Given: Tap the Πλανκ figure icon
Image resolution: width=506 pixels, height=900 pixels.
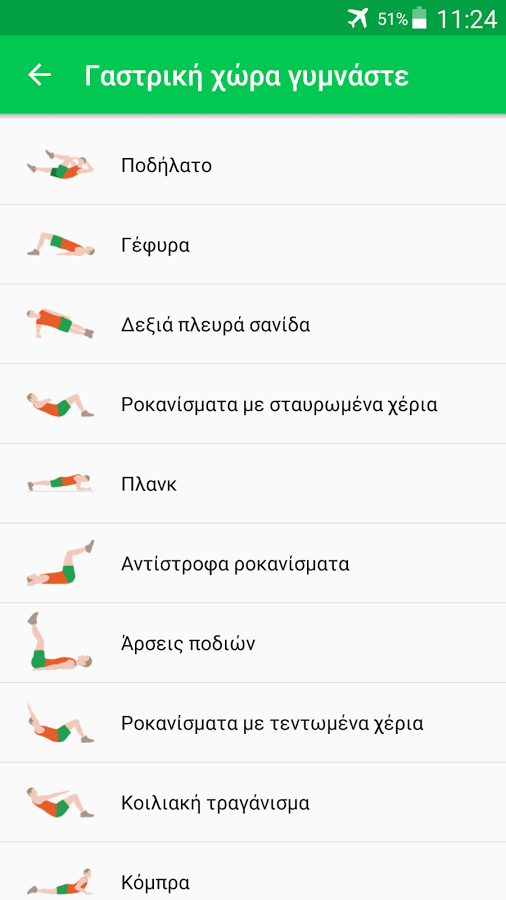Looking at the screenshot, I should pyautogui.click(x=60, y=483).
